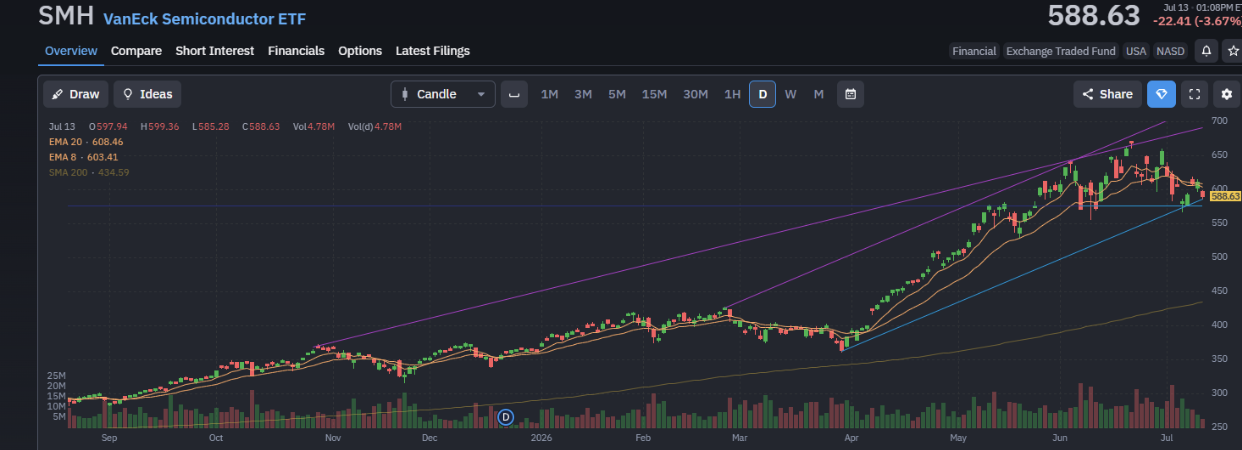1242x450 pixels.
Task: Click the dividend D marker on the timeline
Action: point(505,416)
